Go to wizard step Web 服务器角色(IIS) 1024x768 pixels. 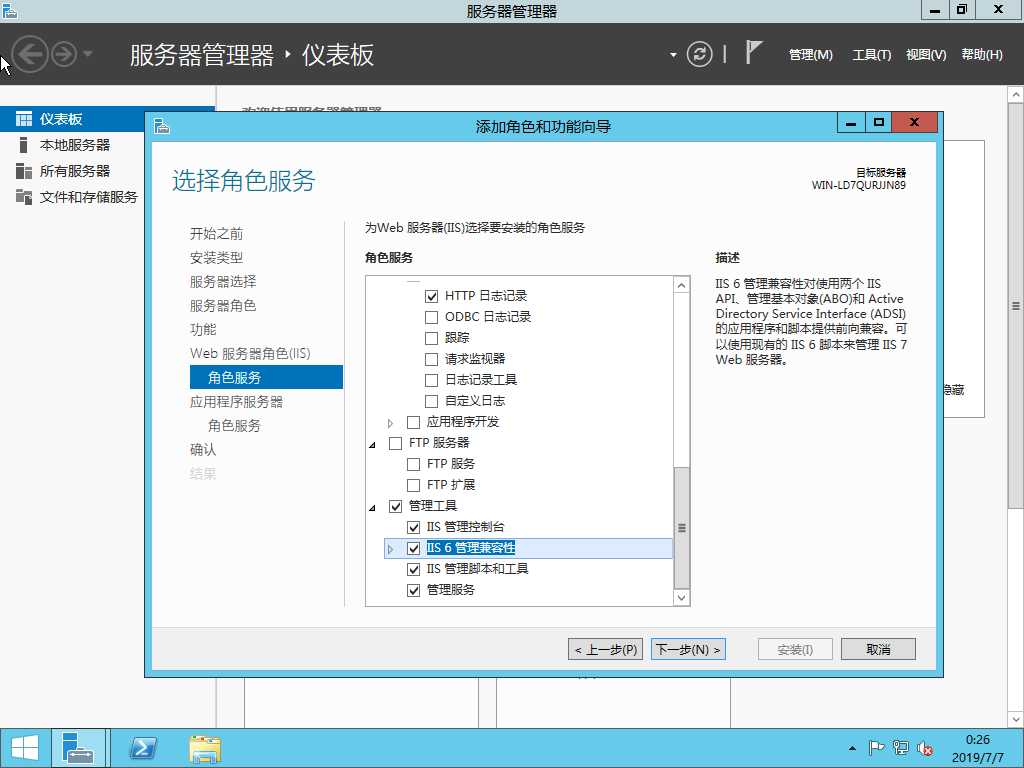[250, 353]
